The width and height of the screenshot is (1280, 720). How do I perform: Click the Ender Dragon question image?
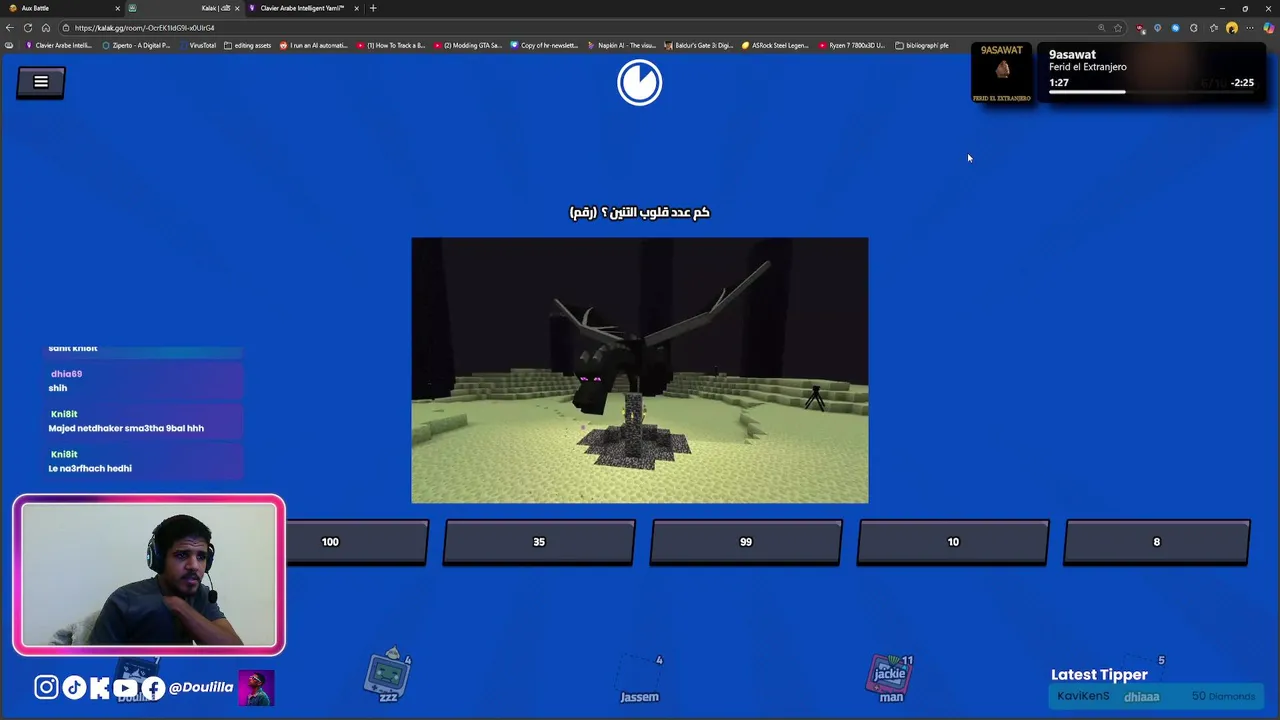[x=640, y=370]
